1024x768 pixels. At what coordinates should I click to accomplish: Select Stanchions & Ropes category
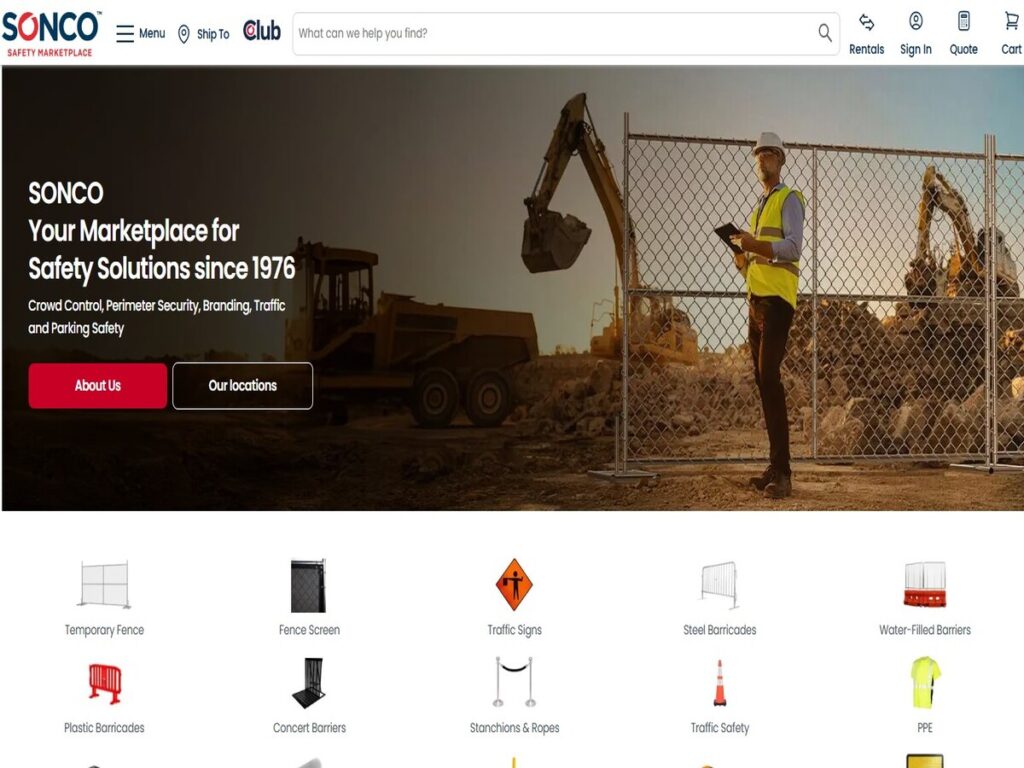tap(514, 697)
